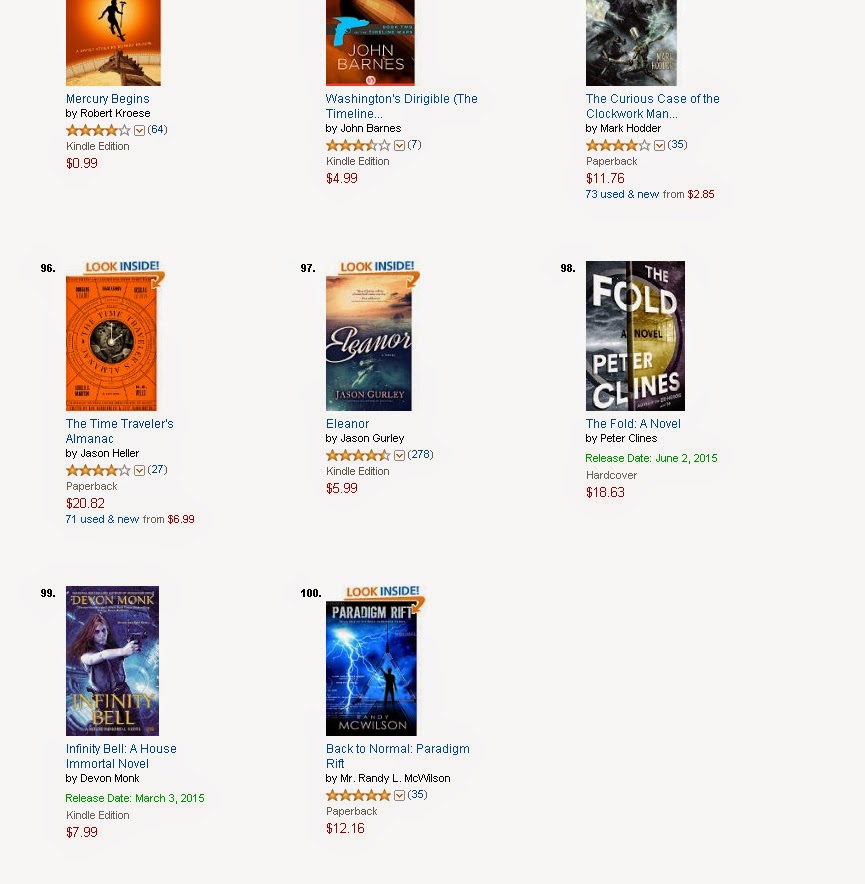Image resolution: width=865 pixels, height=884 pixels.
Task: Expand rating arrow for Back to Normal
Action: pos(399,795)
